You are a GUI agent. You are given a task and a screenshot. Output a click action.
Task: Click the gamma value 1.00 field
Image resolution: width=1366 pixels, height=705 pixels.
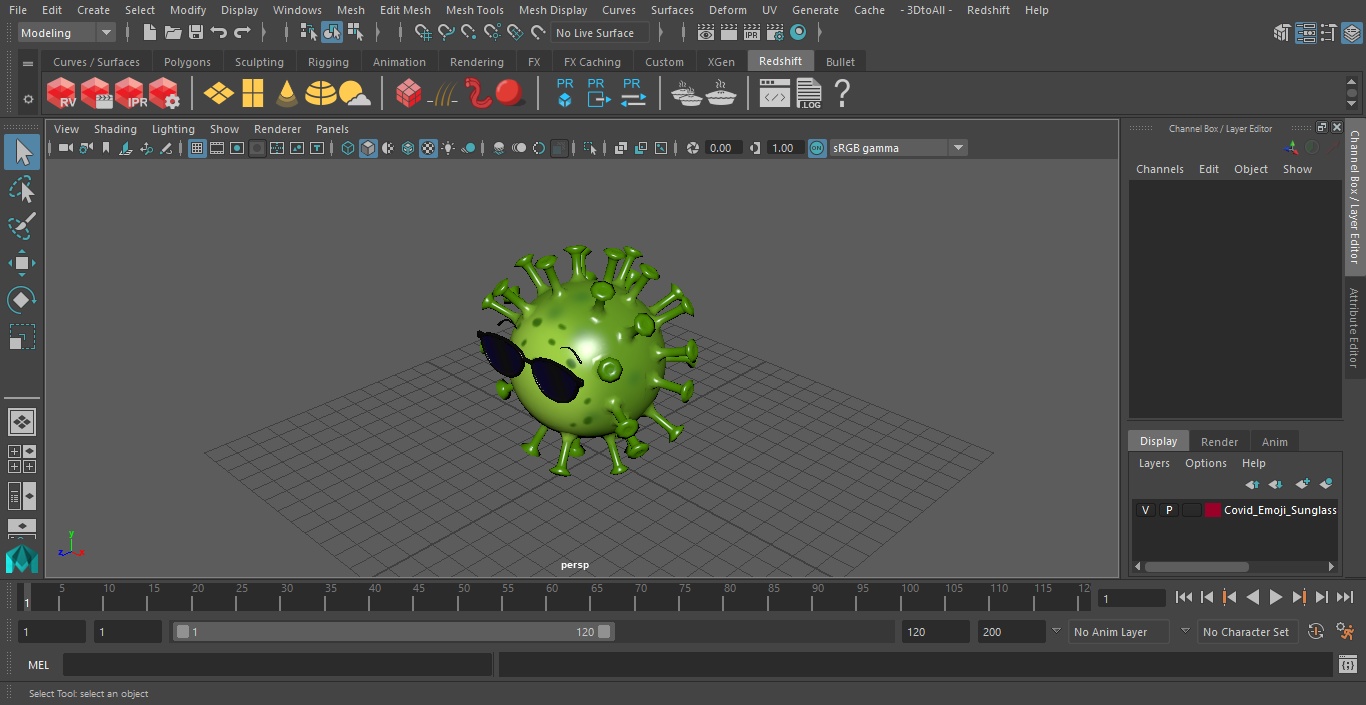click(x=783, y=148)
